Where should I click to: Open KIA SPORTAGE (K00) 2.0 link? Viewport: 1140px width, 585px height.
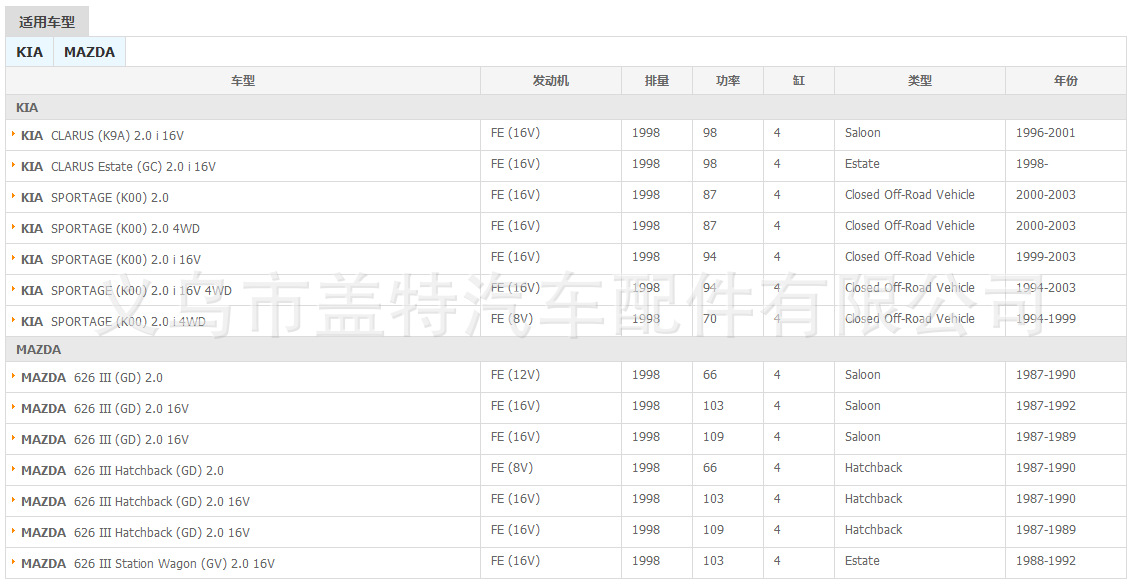pyautogui.click(x=95, y=198)
